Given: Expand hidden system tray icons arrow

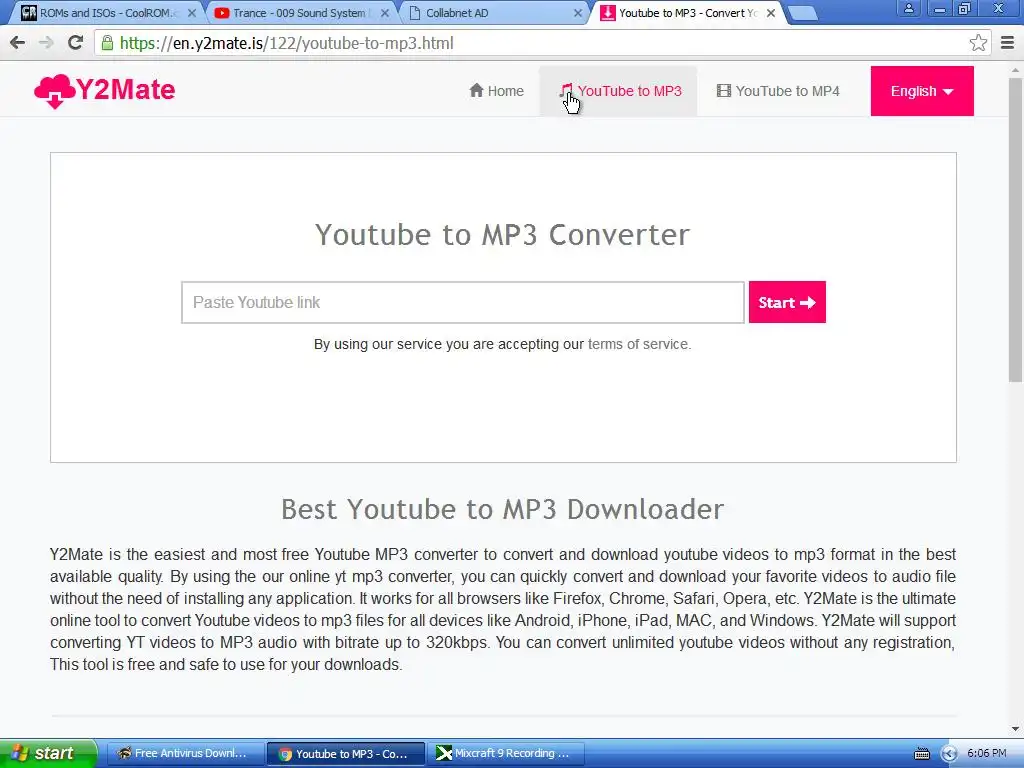Looking at the screenshot, I should [x=949, y=754].
